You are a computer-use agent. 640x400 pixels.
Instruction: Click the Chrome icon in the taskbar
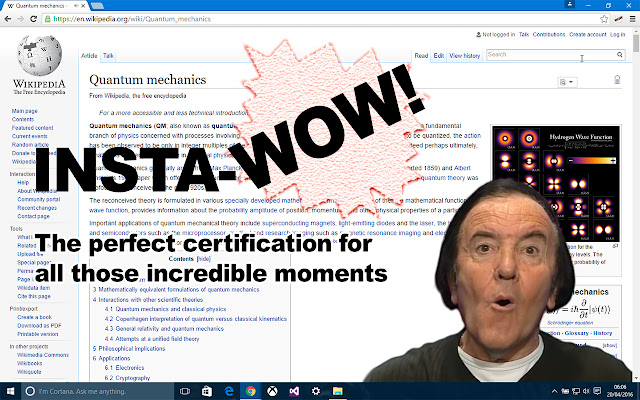(x=251, y=391)
